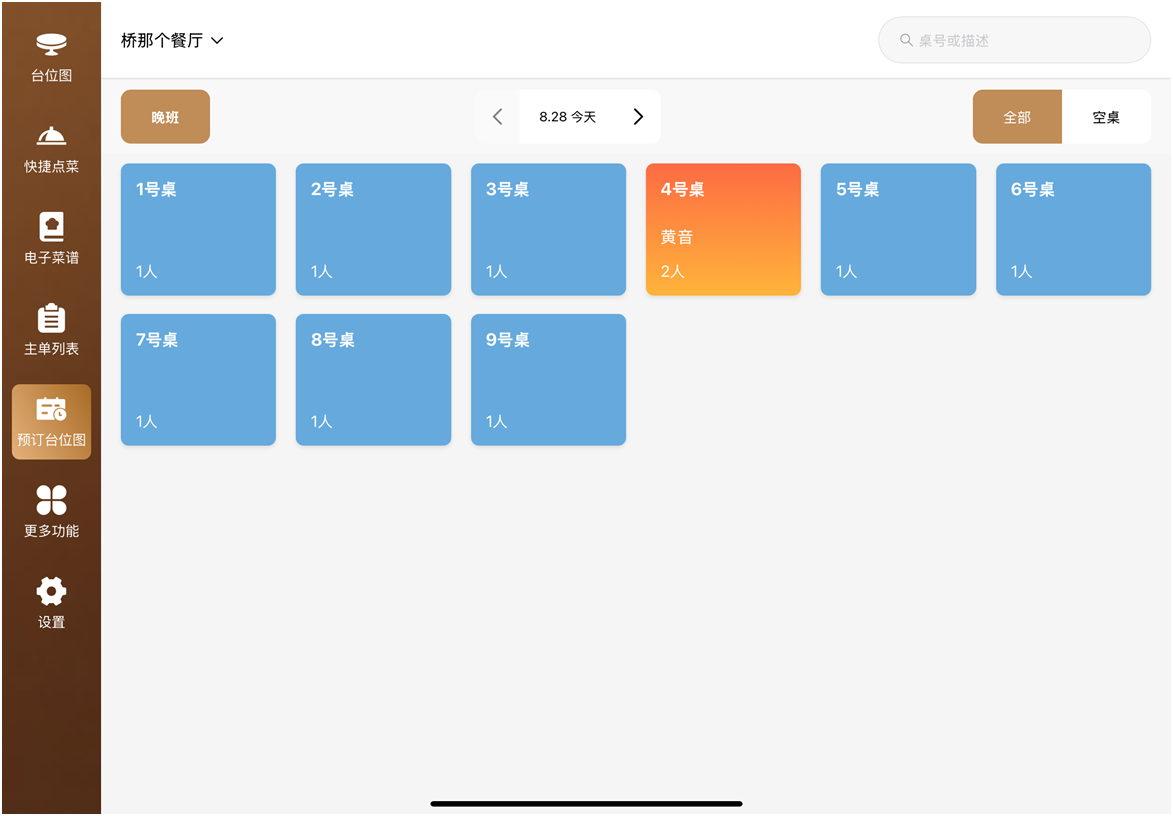Select the reserved 4号桌 orange tile

tap(723, 230)
